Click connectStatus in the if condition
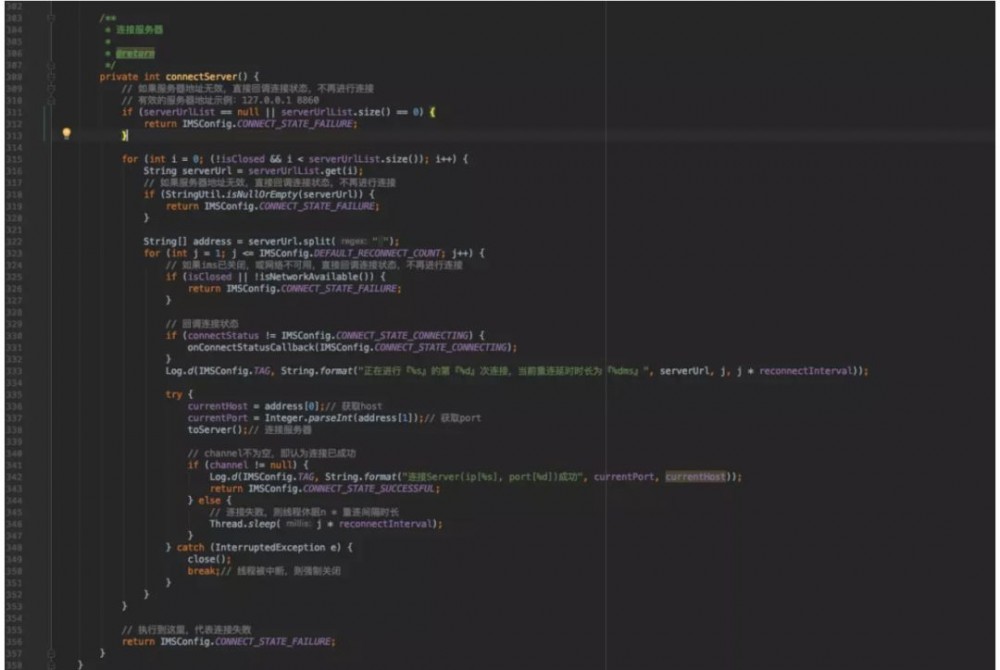This screenshot has height=670, width=1000. tap(223, 335)
